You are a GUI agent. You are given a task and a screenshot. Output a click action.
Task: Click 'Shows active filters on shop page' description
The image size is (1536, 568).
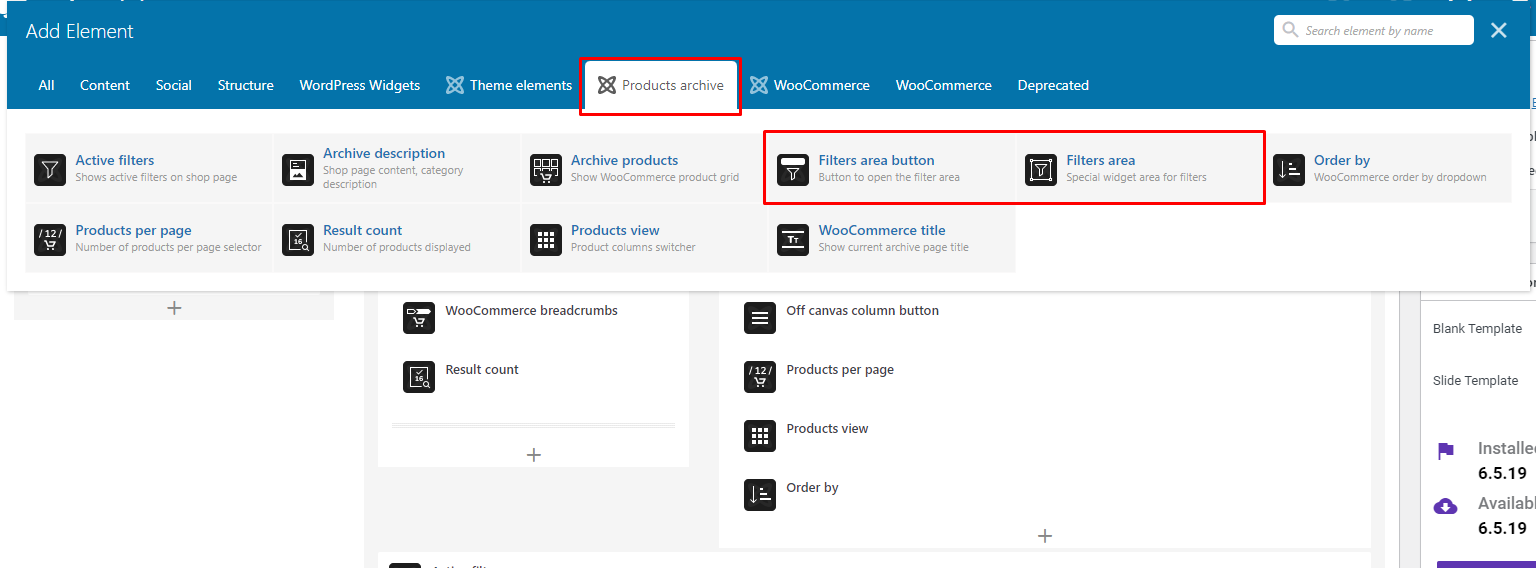tap(156, 177)
